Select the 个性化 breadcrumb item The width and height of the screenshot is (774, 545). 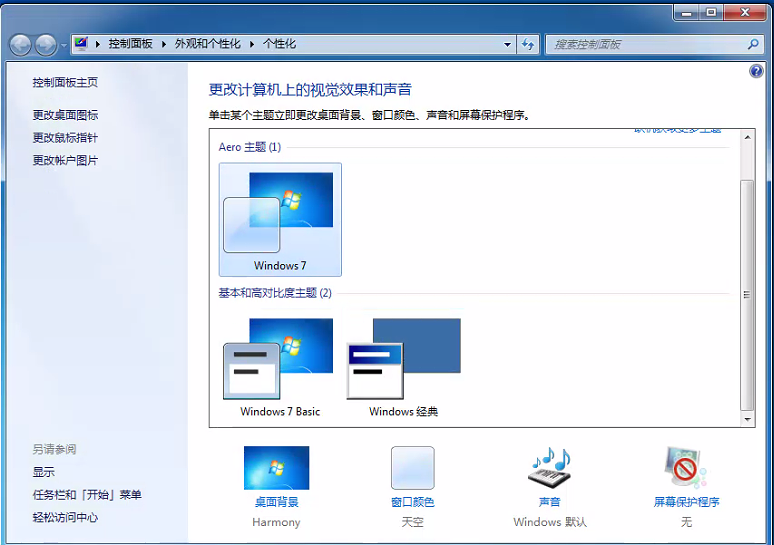[279, 44]
